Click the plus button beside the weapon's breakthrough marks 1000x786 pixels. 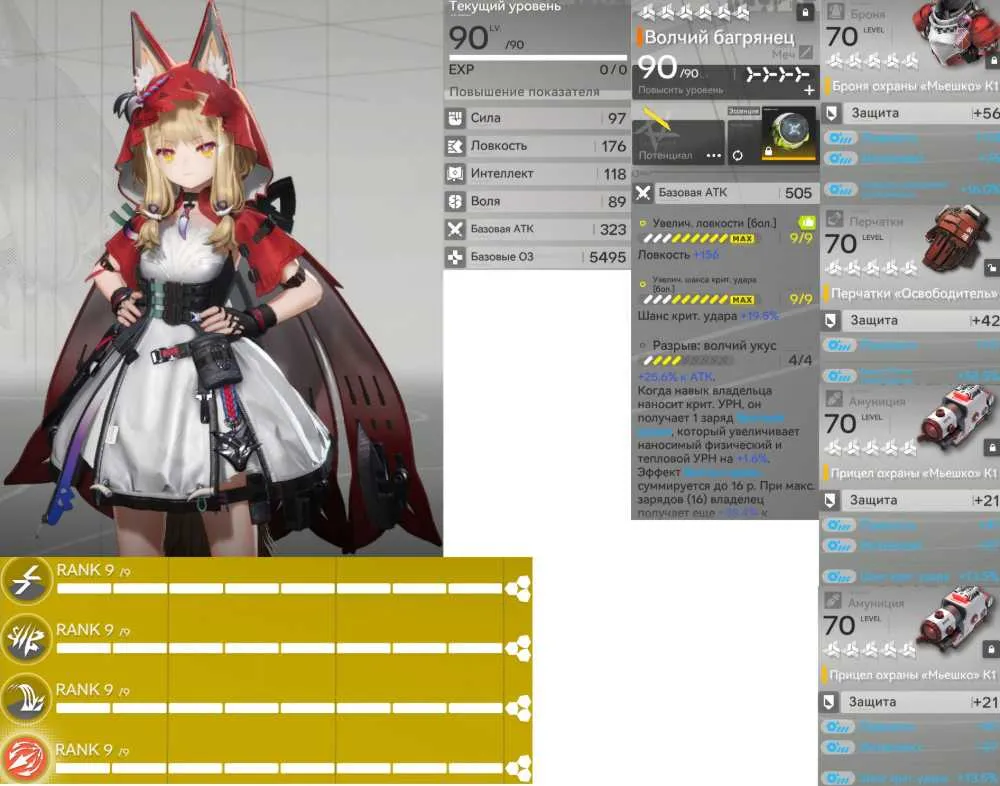click(x=809, y=91)
